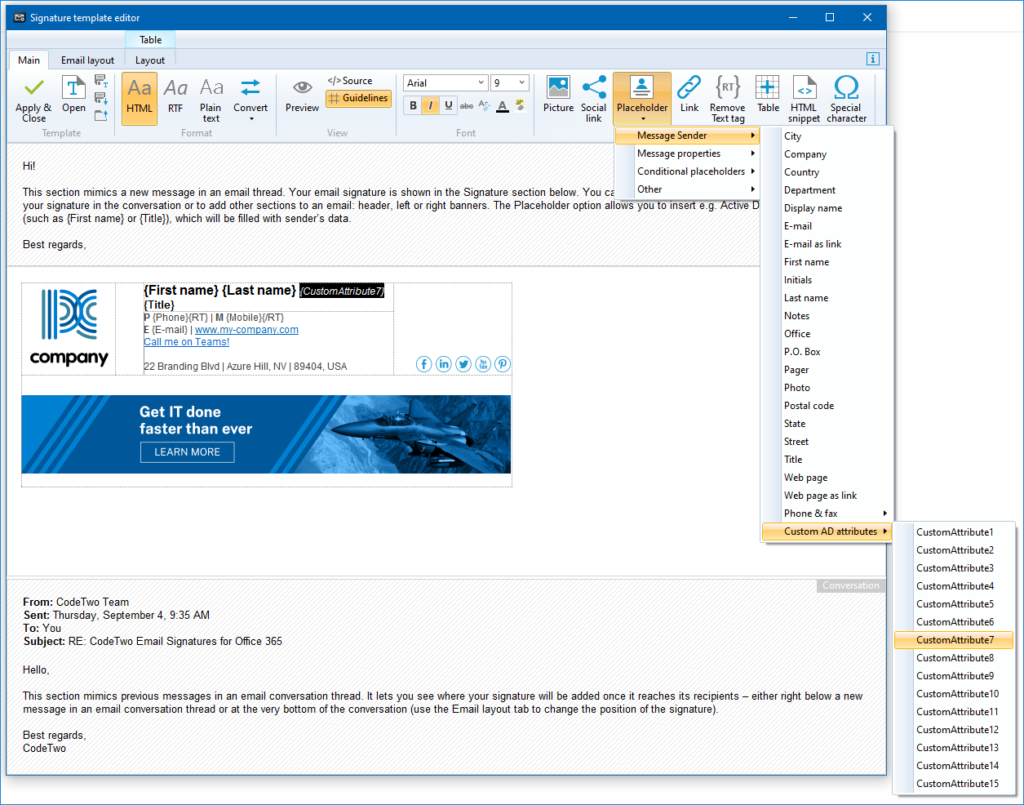Open the Preview of the signature
This screenshot has width=1024, height=805.
click(301, 94)
